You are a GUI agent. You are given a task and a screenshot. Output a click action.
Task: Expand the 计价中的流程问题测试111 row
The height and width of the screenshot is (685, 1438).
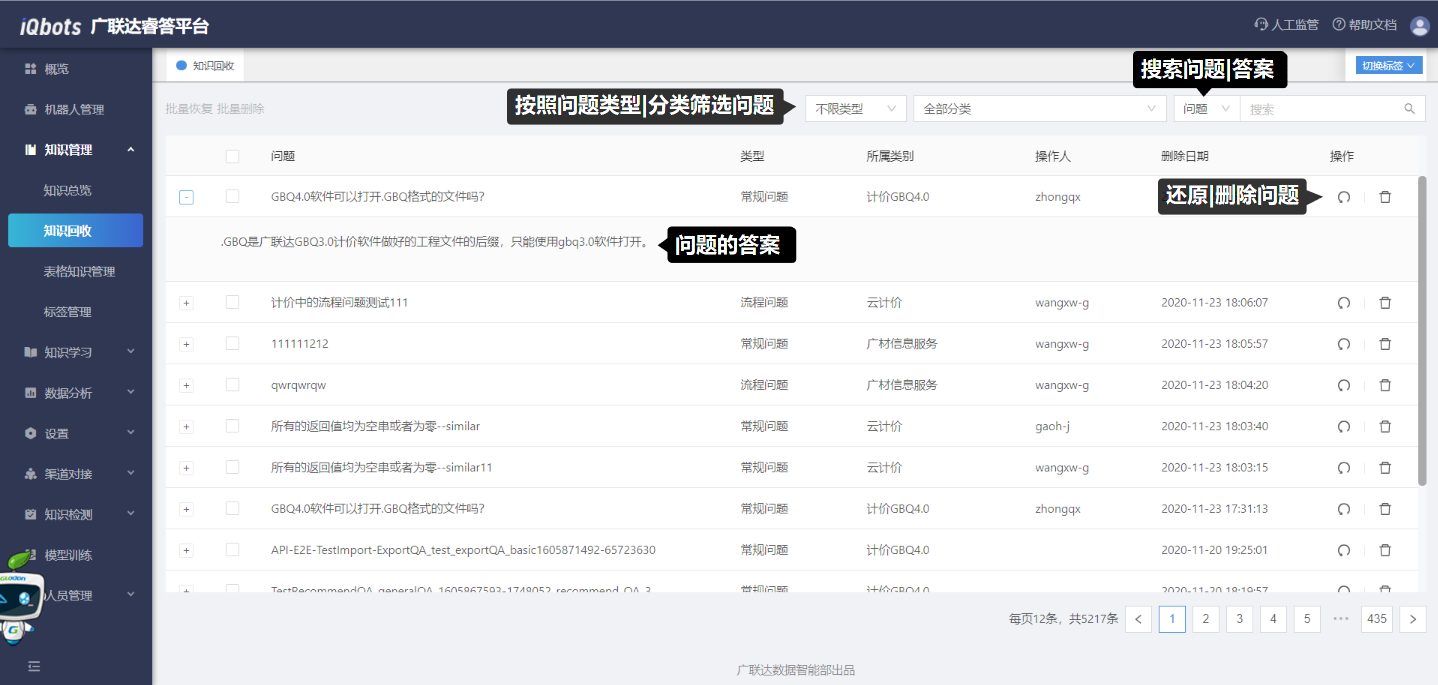(x=186, y=303)
